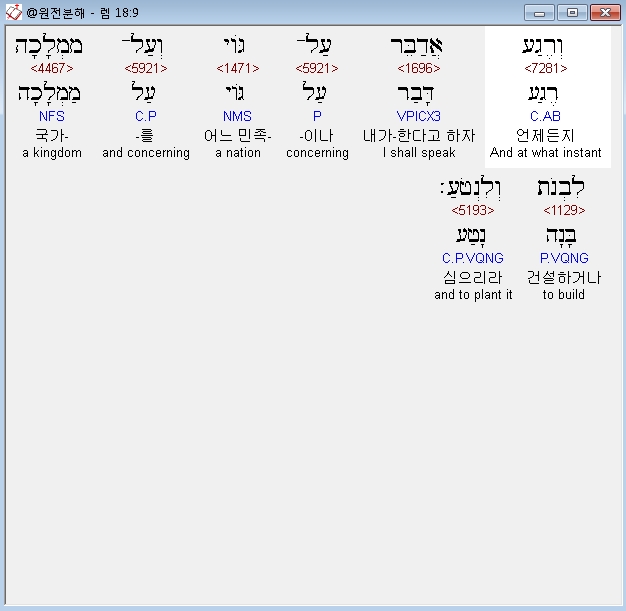Click Strong's number <1129>
The height and width of the screenshot is (611, 626).
[564, 210]
